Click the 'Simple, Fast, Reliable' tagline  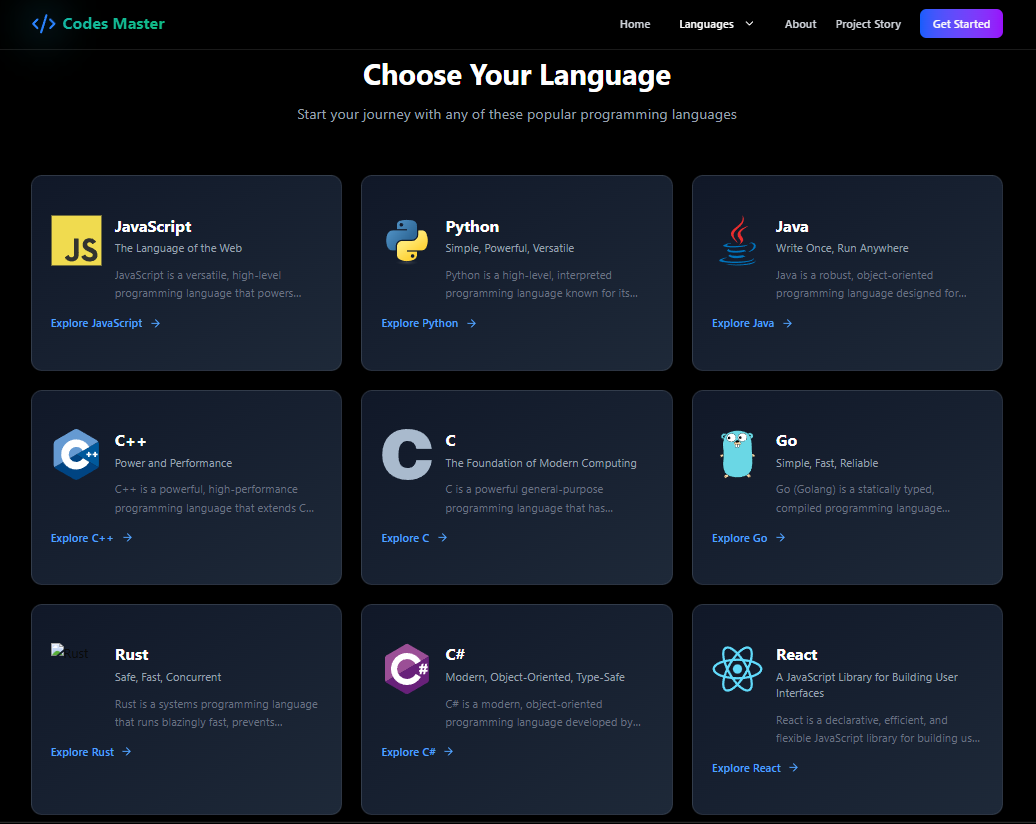(827, 463)
